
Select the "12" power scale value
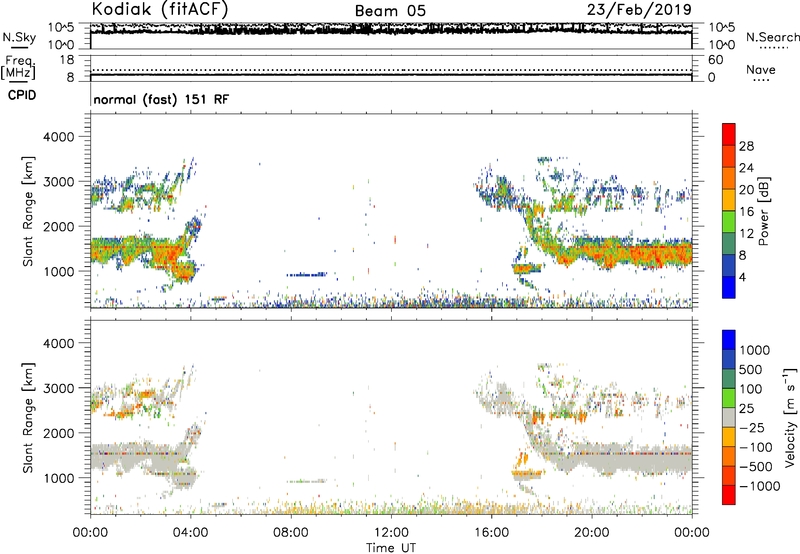click(x=746, y=234)
